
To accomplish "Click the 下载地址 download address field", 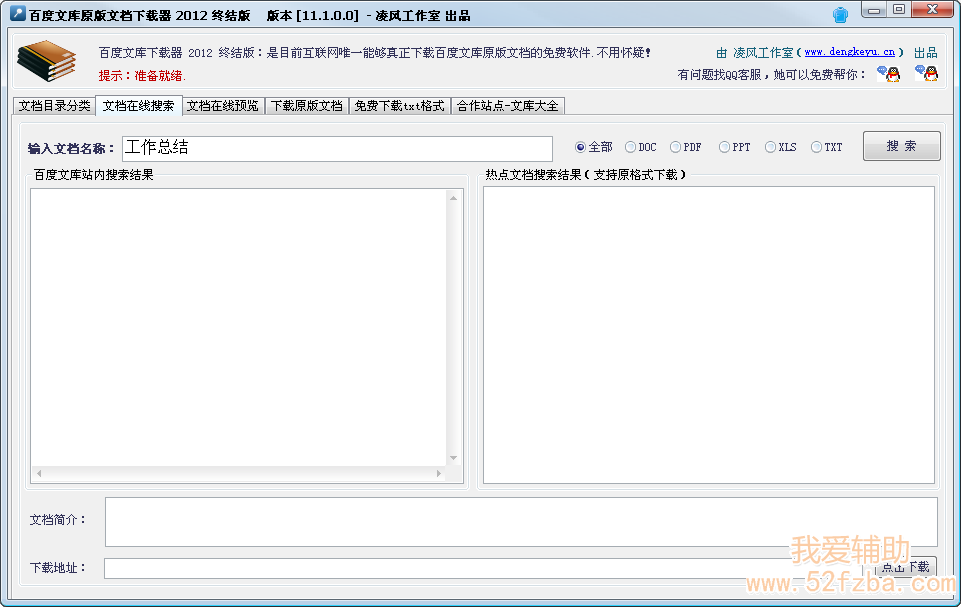I will tap(483, 568).
